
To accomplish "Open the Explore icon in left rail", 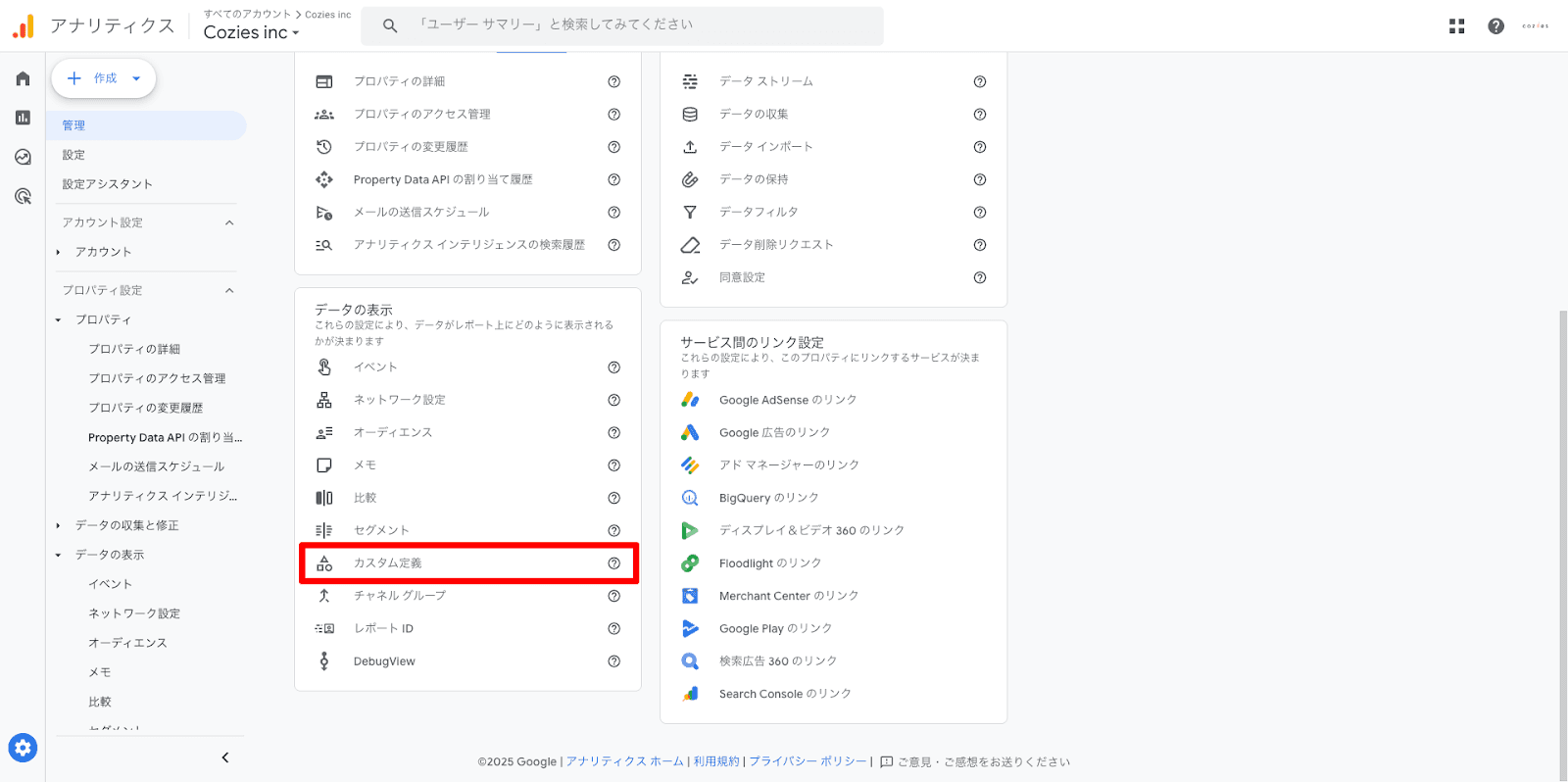I will (23, 157).
